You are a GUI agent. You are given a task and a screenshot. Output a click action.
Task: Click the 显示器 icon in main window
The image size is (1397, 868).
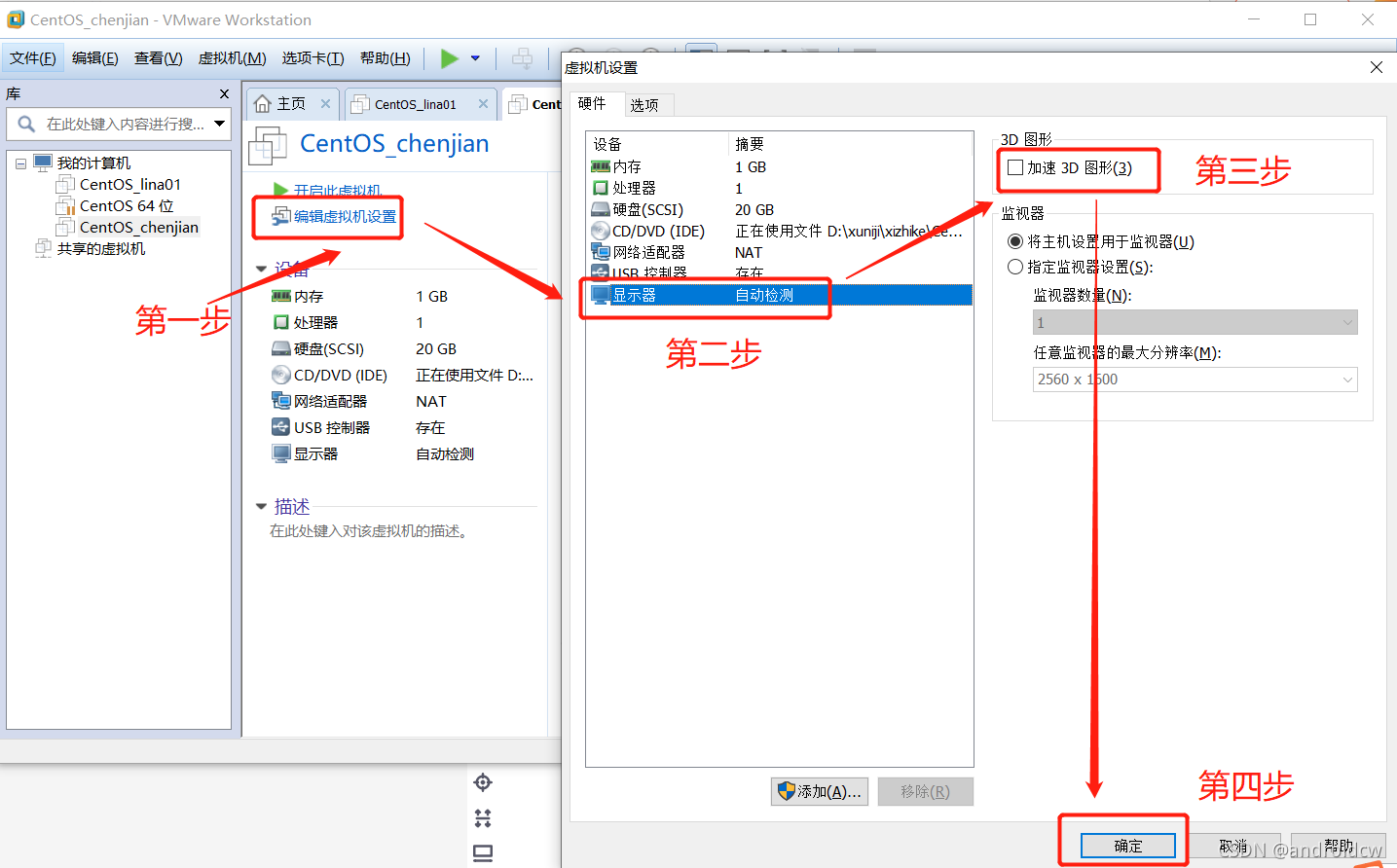click(x=281, y=453)
